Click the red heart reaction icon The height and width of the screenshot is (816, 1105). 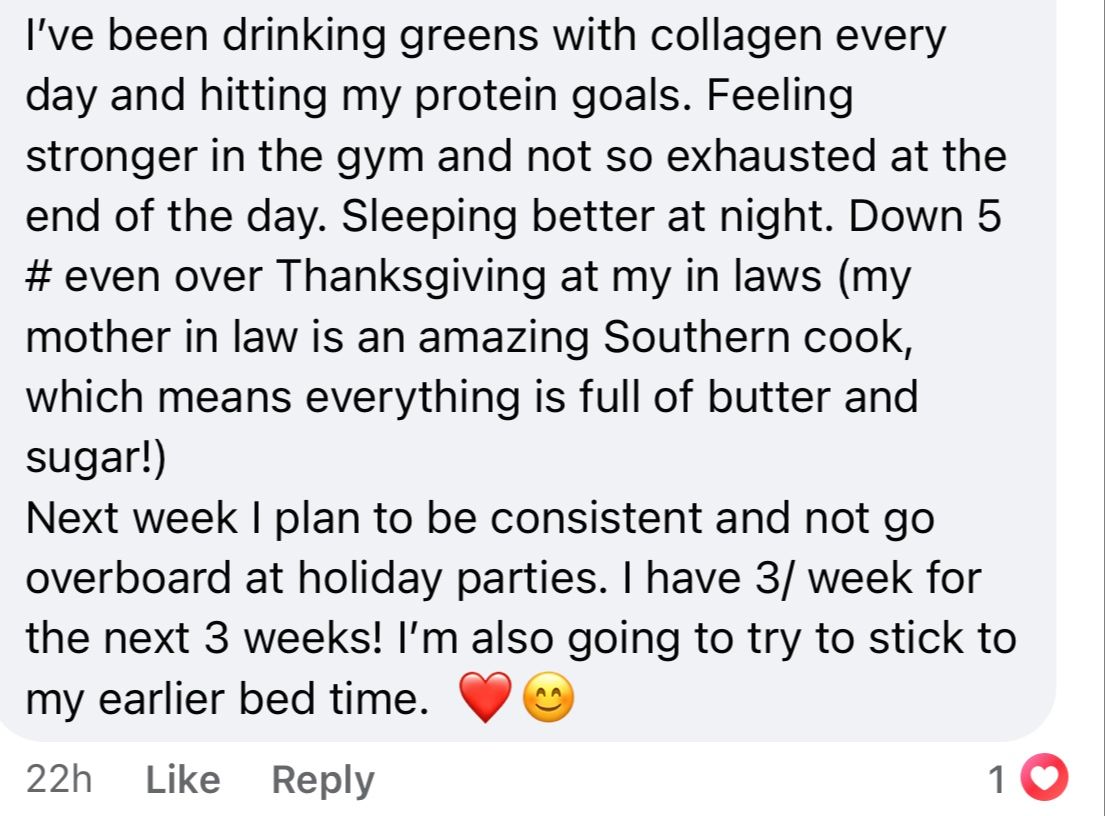(1044, 777)
